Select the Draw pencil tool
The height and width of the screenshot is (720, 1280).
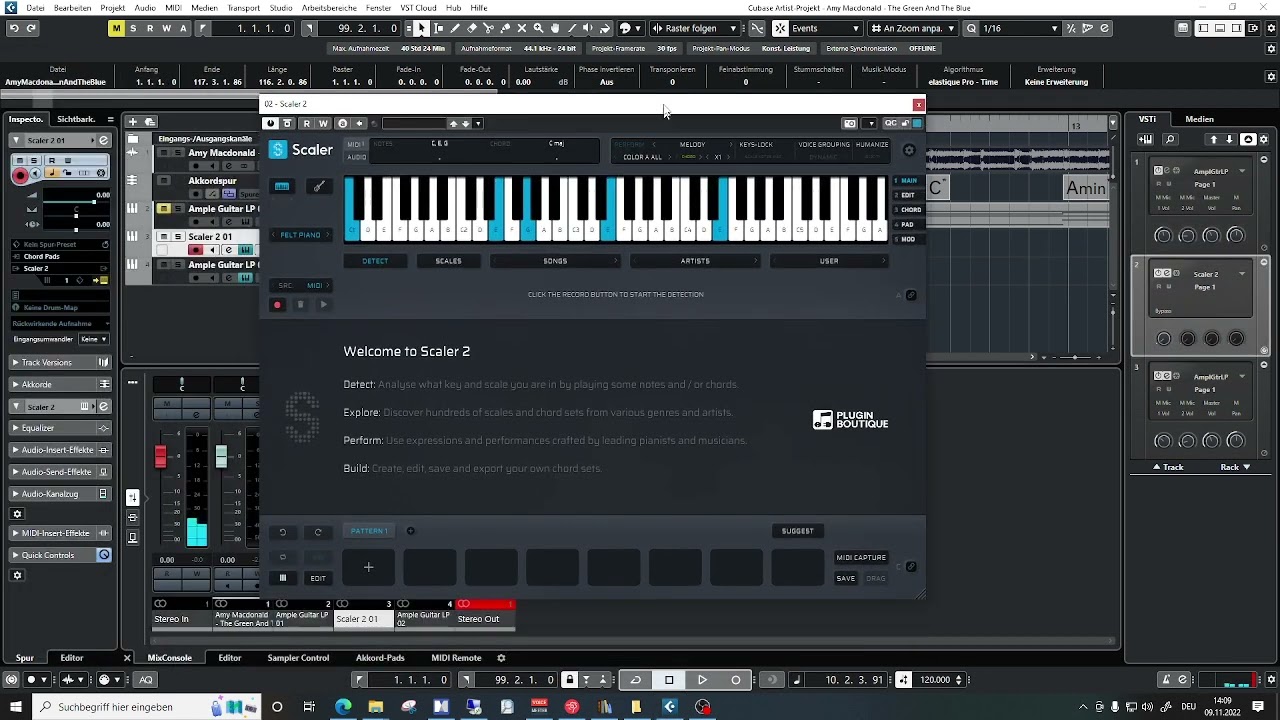point(456,28)
